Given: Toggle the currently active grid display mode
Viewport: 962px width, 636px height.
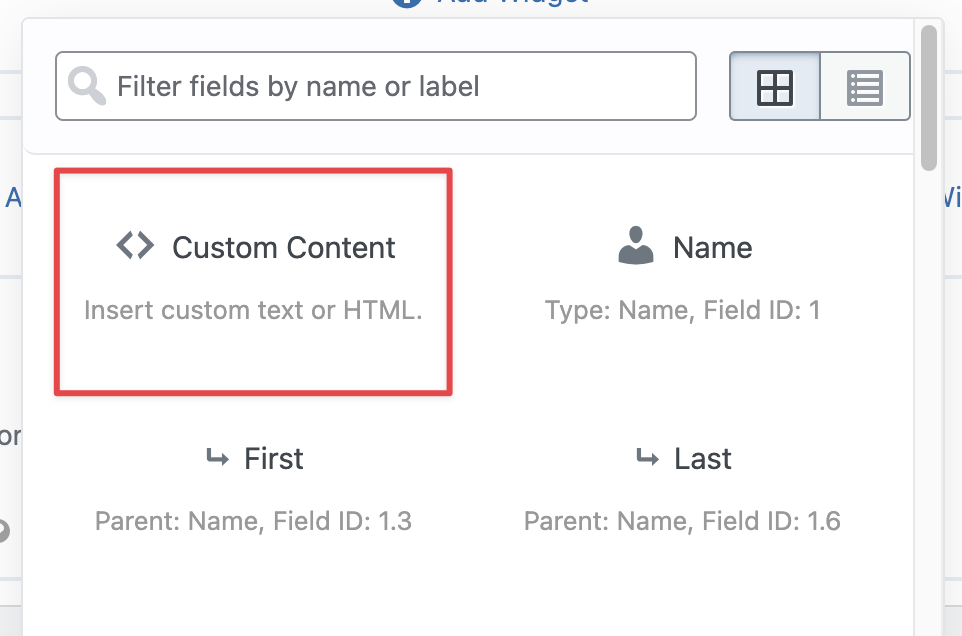Looking at the screenshot, I should [x=775, y=87].
